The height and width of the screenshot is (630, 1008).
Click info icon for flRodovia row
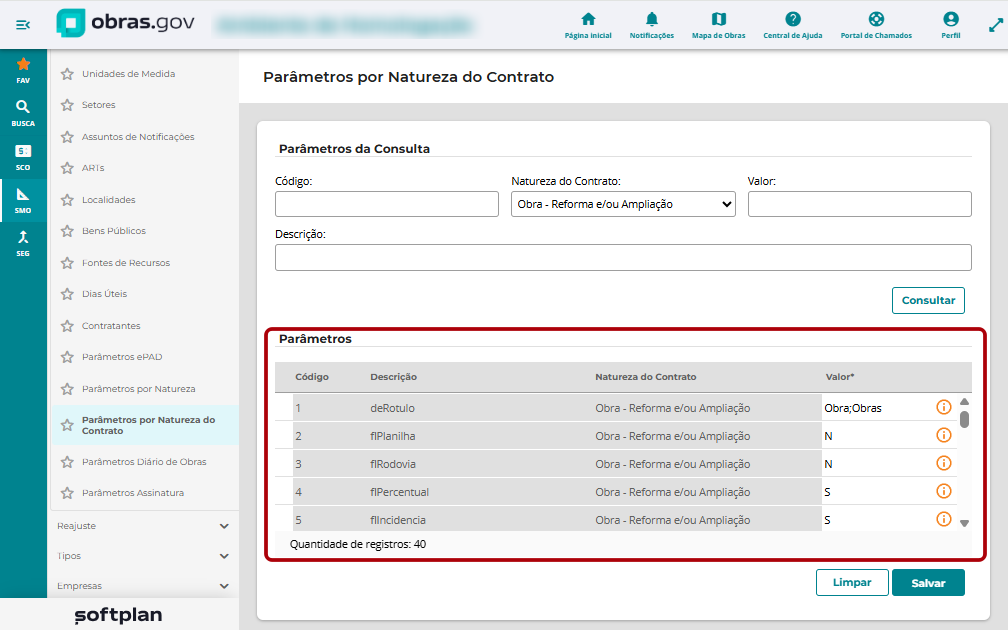click(x=943, y=463)
